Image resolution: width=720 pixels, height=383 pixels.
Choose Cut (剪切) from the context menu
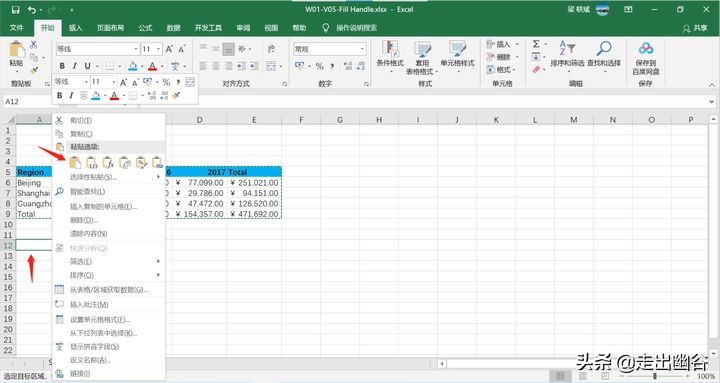pyautogui.click(x=109, y=120)
